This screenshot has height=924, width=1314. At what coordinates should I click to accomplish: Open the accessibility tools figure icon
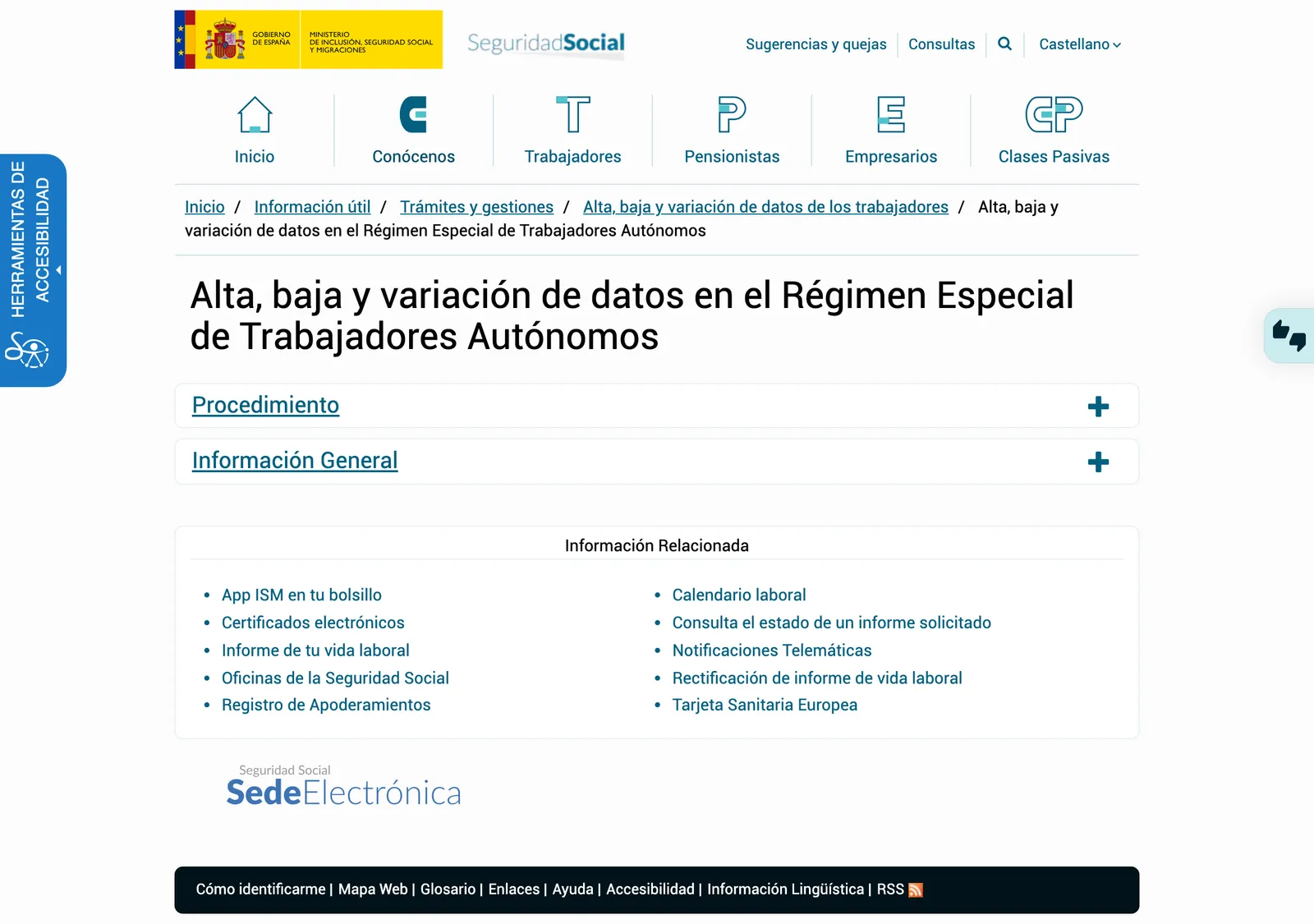click(x=28, y=350)
